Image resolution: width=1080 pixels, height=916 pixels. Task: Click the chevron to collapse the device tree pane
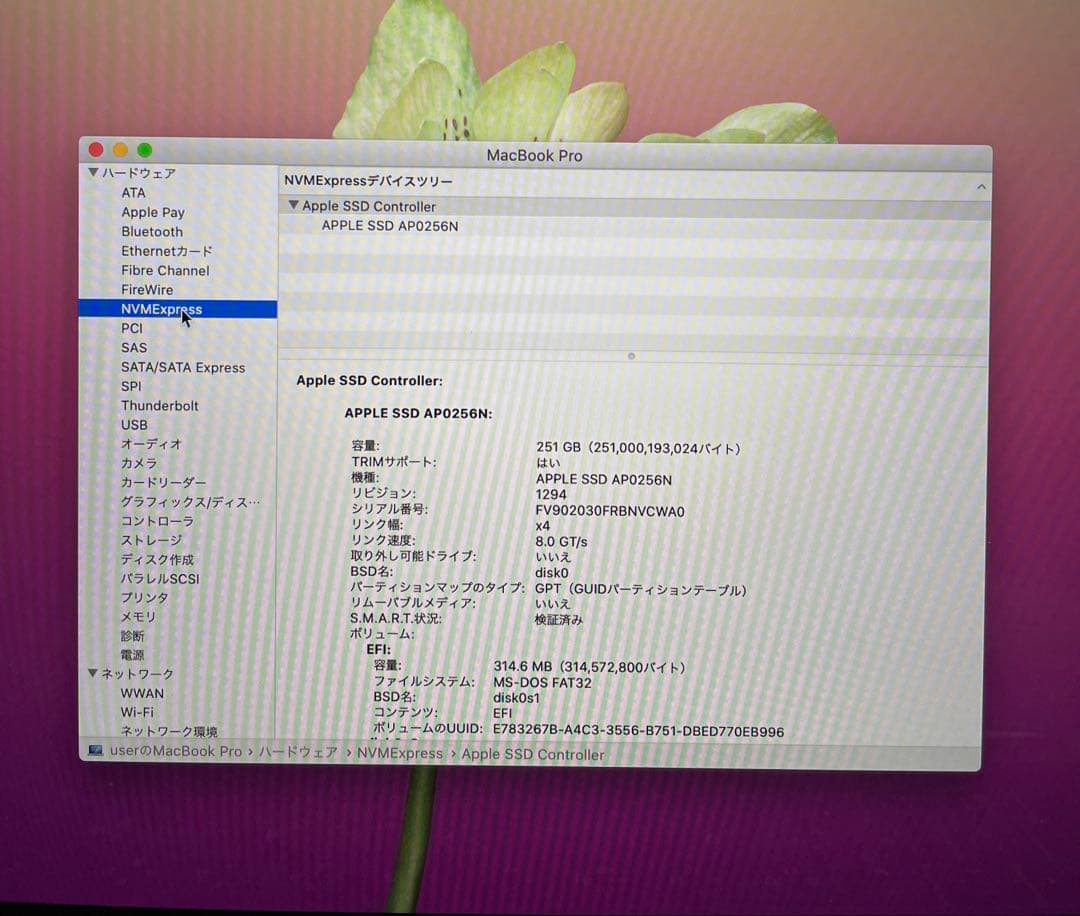coord(981,186)
